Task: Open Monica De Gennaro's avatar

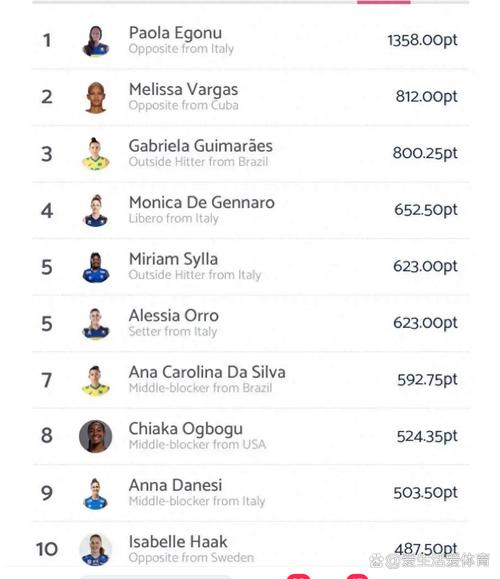Action: 96,210
